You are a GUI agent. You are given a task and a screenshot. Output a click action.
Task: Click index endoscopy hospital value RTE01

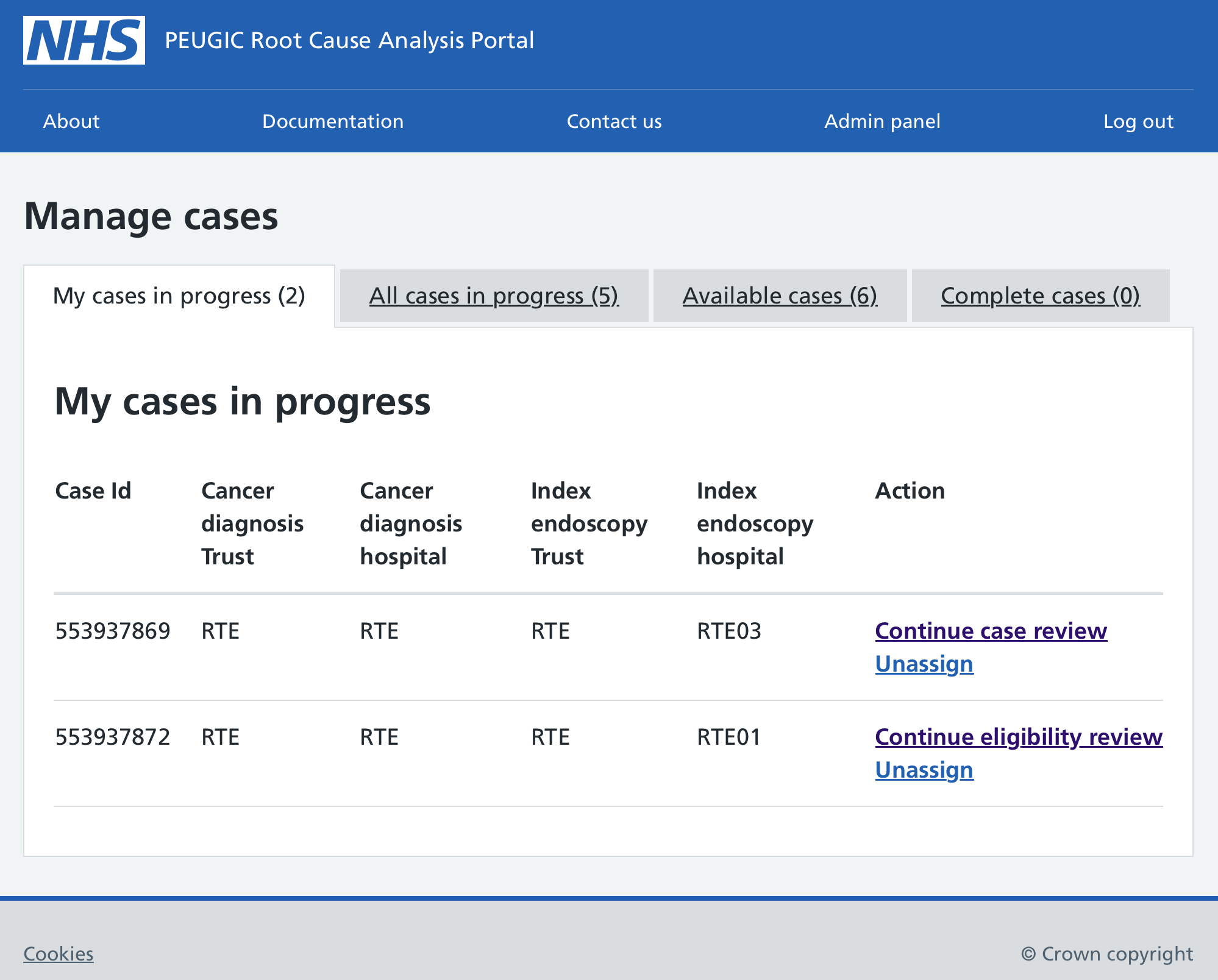click(729, 737)
